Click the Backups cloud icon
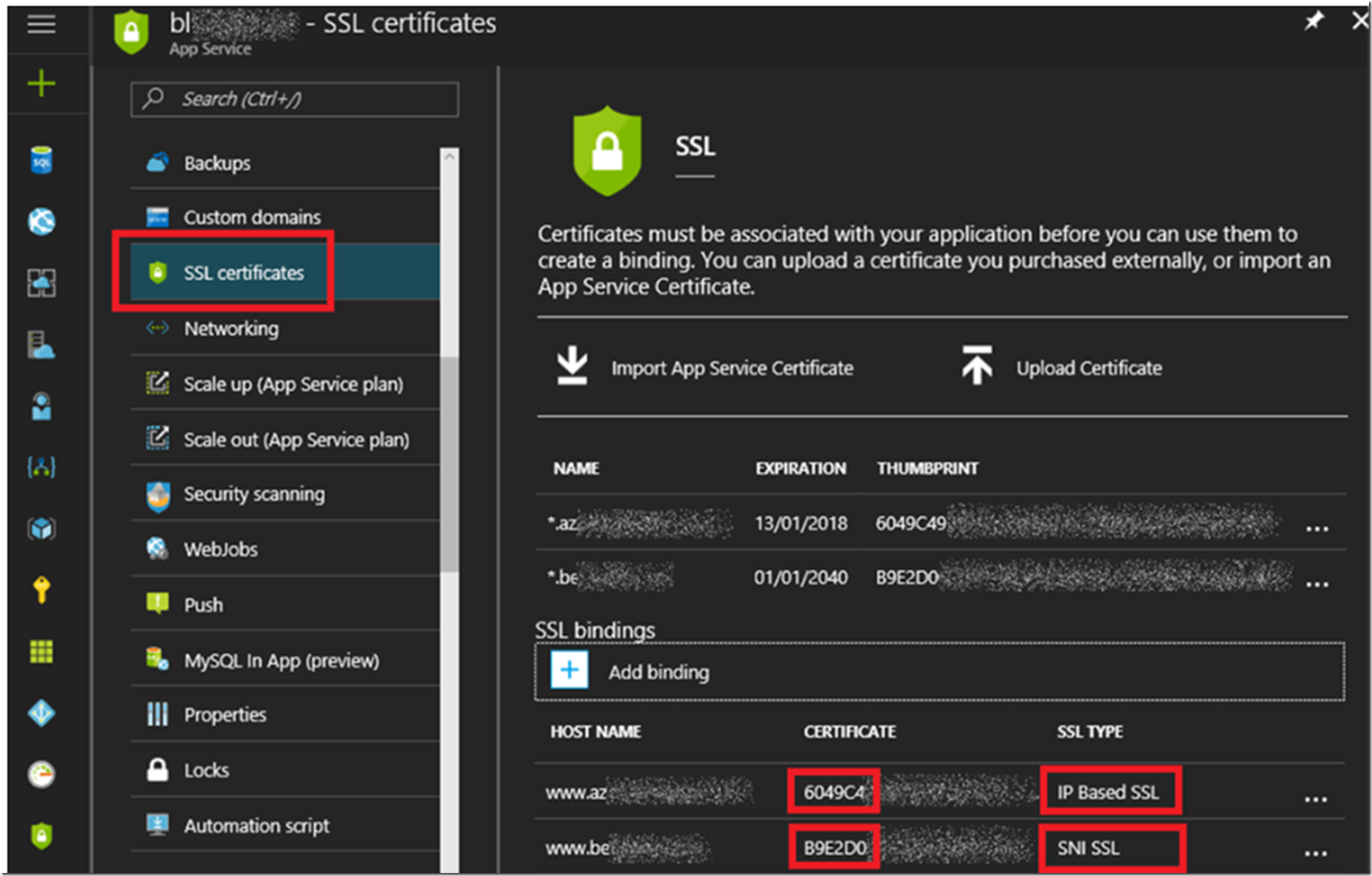Screen dimensions: 1372x876 pyautogui.click(x=157, y=162)
